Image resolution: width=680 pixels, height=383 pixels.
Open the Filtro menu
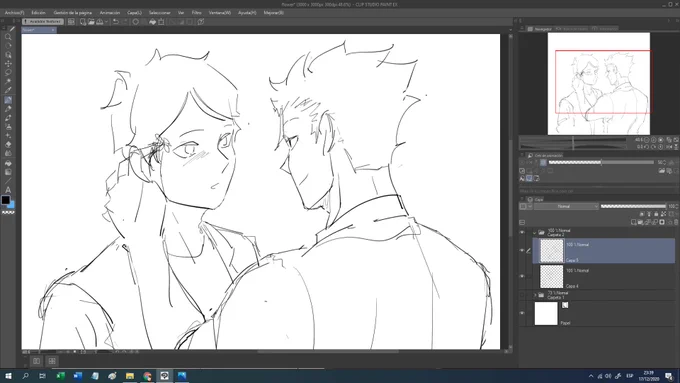pos(196,13)
